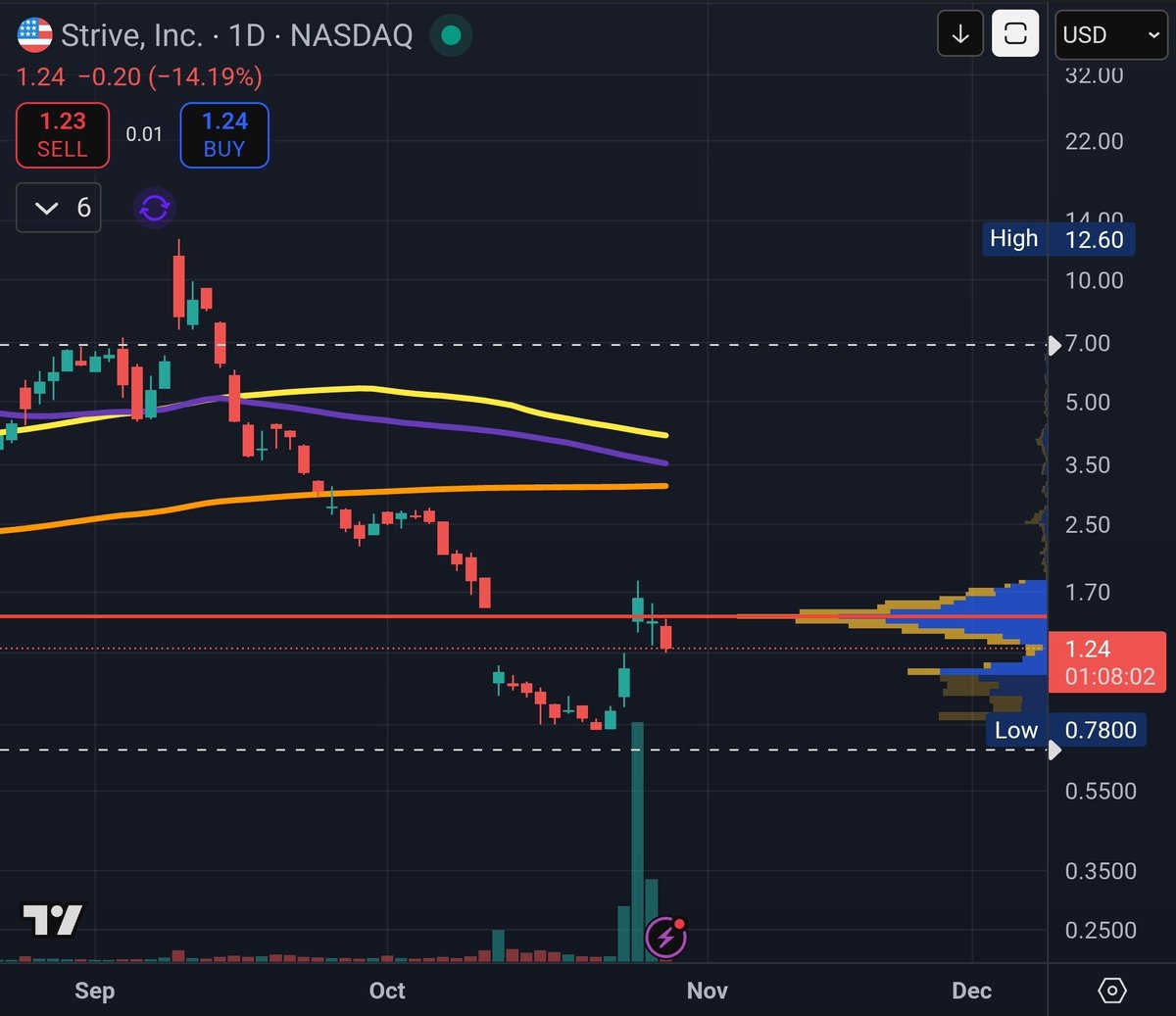
Task: Click the purple refresh sync icon
Action: 155,208
